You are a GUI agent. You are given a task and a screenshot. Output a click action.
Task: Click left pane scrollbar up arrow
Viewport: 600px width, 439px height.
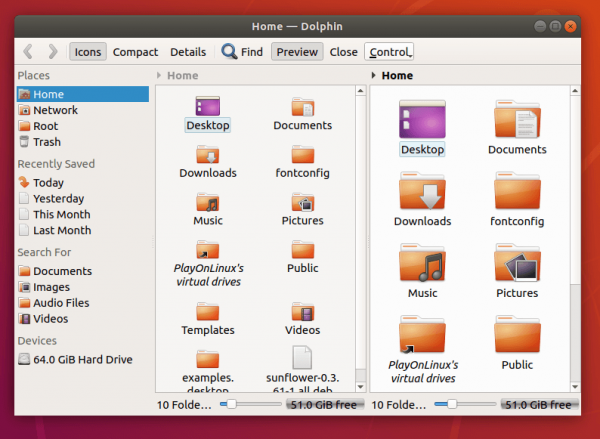pos(360,91)
